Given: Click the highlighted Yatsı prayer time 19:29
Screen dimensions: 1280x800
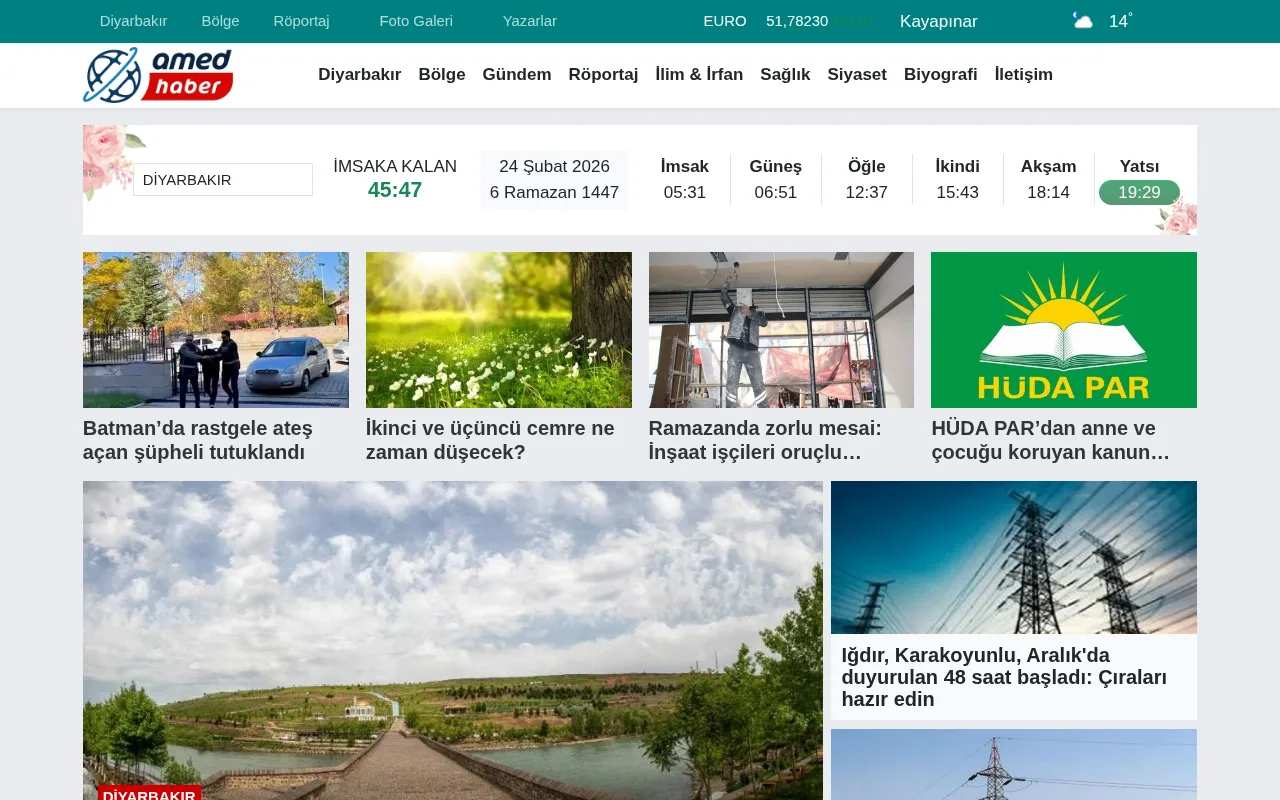Looking at the screenshot, I should (x=1139, y=192).
